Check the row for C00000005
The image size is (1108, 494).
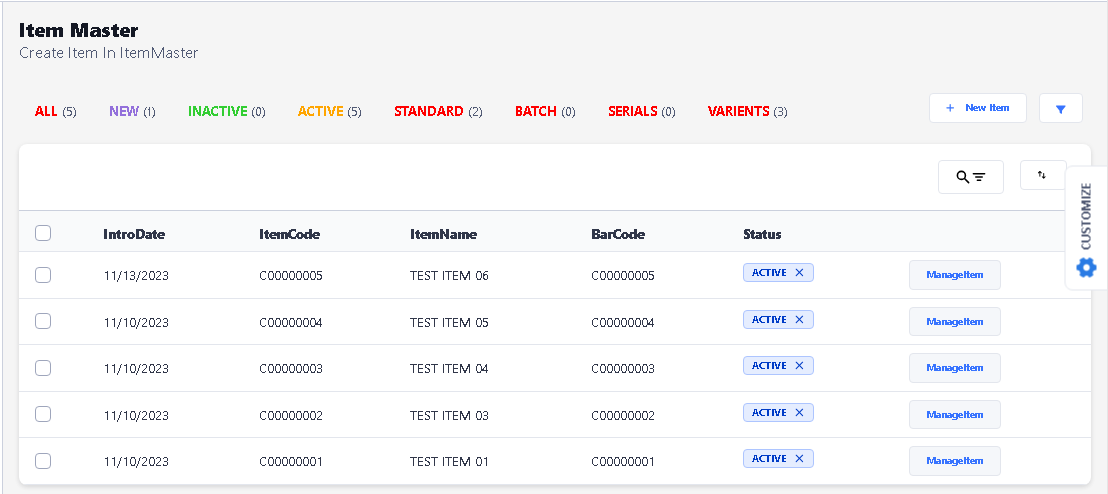(43, 275)
